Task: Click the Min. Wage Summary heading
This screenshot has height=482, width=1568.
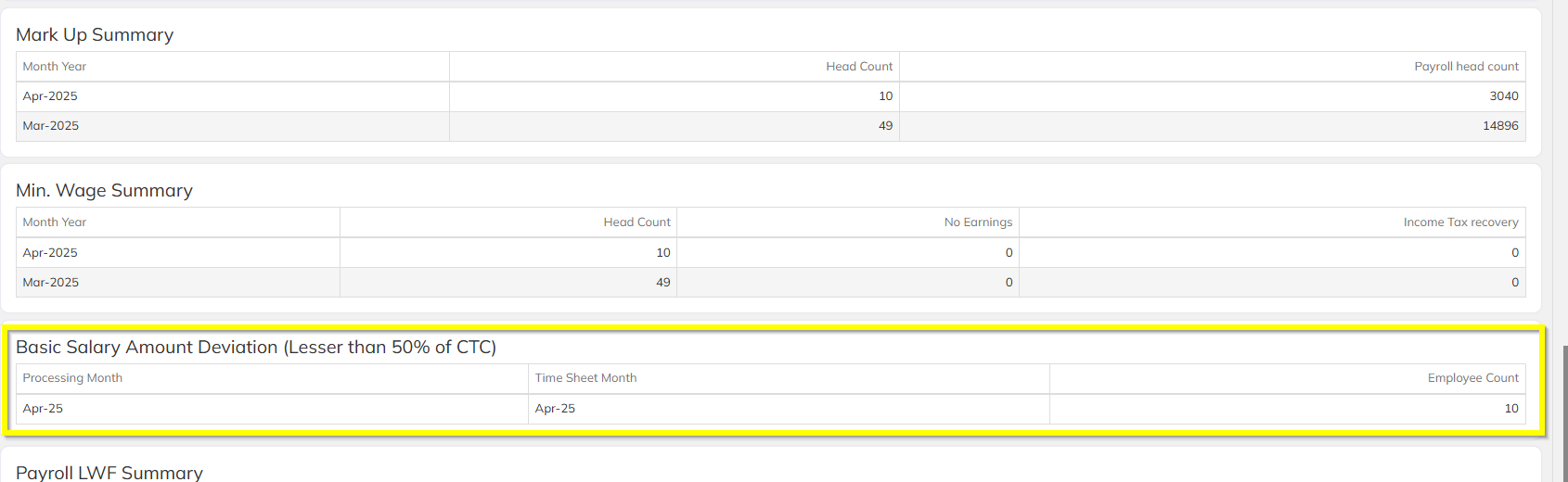Action: 104,191
